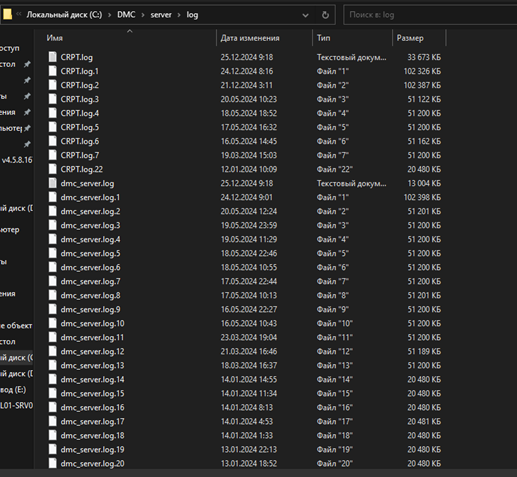Click the size 51 122 КБ cell
517x477 pixels.
424,99
